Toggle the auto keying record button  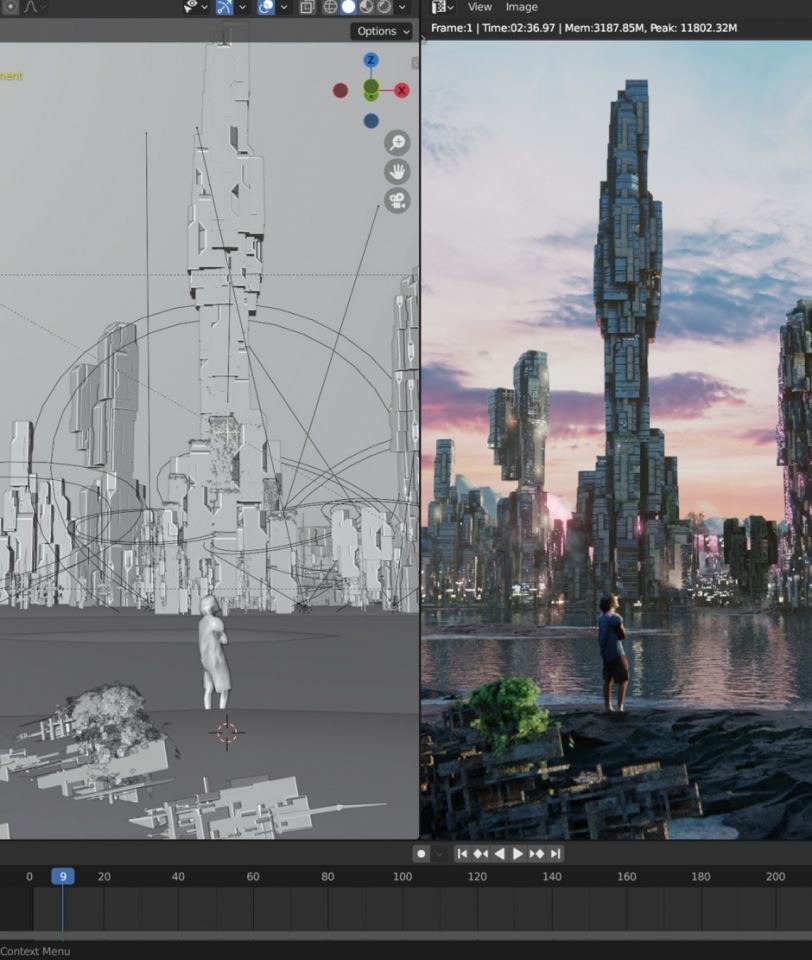(422, 853)
